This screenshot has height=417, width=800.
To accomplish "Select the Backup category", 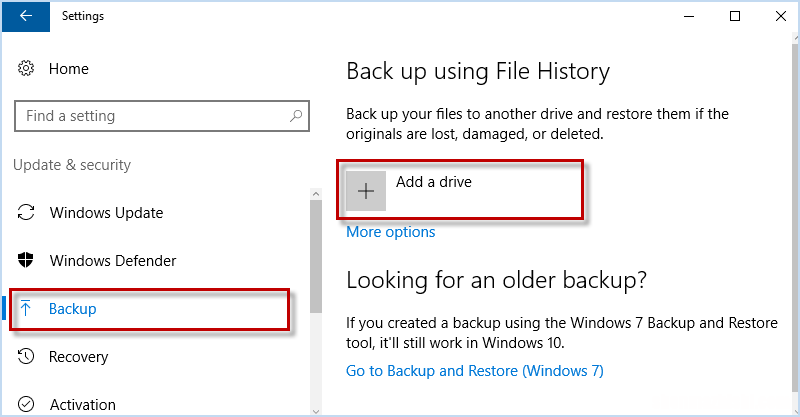I will 72,309.
